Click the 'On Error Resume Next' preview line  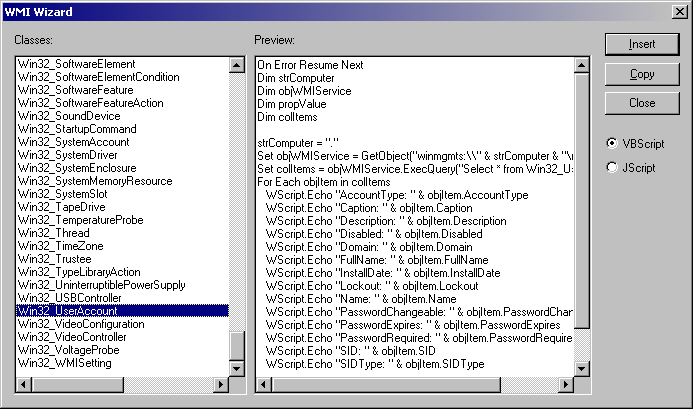pos(310,65)
